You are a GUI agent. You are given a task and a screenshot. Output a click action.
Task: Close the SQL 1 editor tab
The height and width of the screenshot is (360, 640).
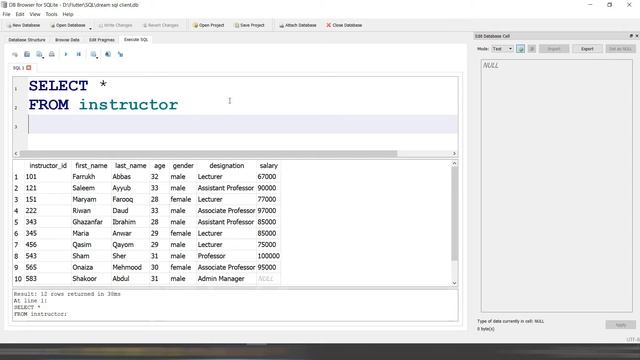(x=29, y=68)
